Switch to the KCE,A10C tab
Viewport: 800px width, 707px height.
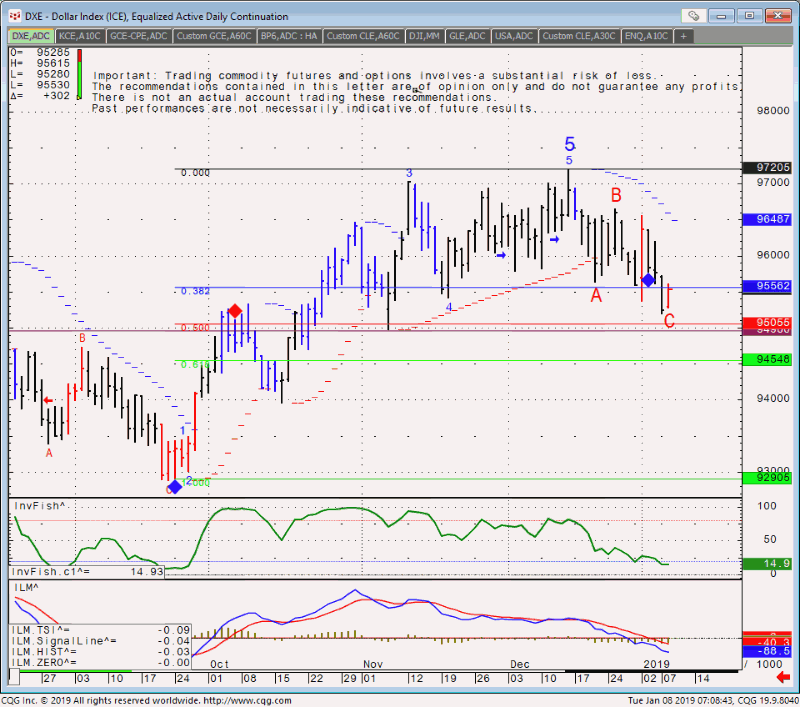click(79, 36)
